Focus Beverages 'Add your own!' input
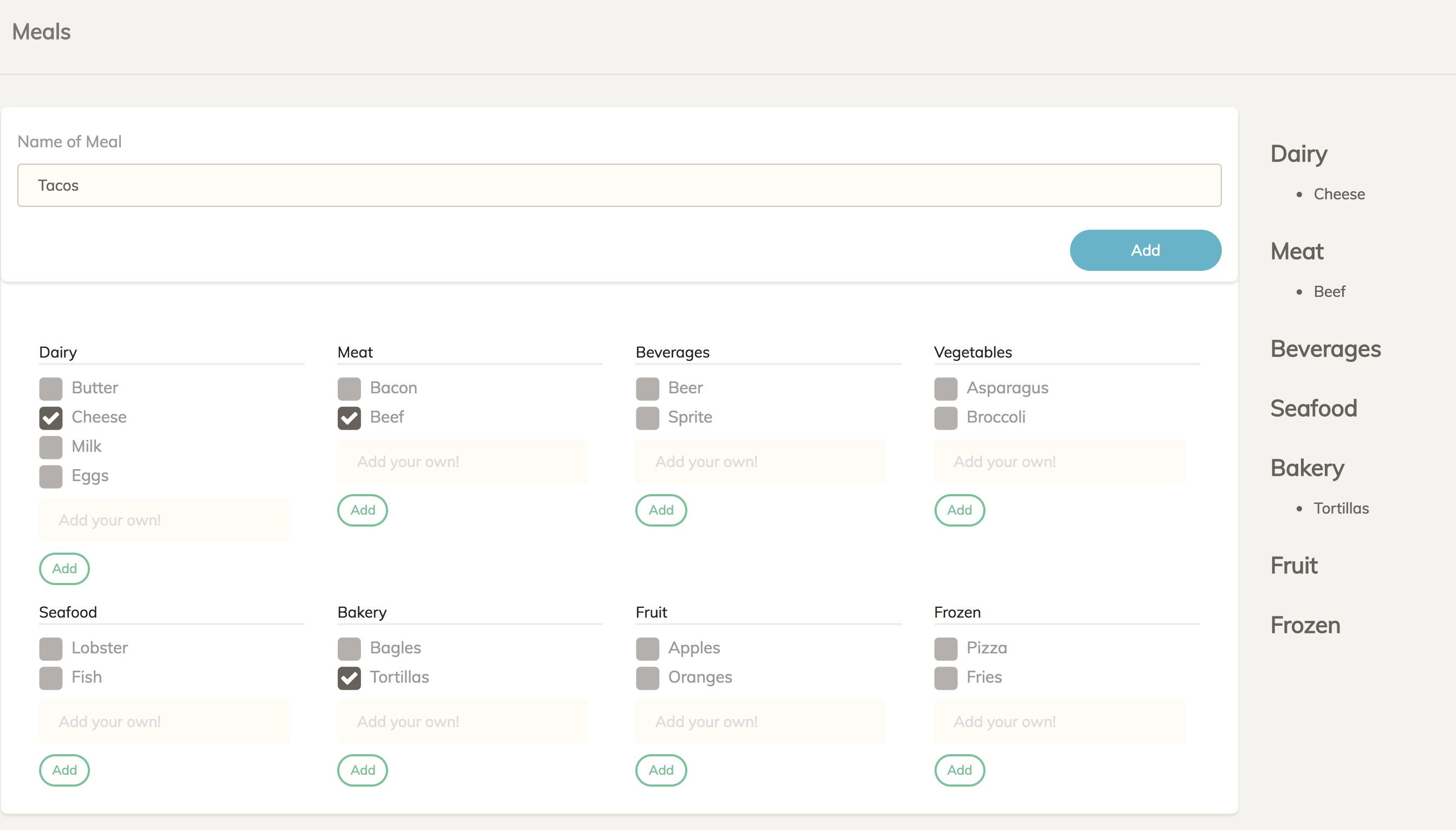Screen dimensions: 1456x830 [x=761, y=462]
